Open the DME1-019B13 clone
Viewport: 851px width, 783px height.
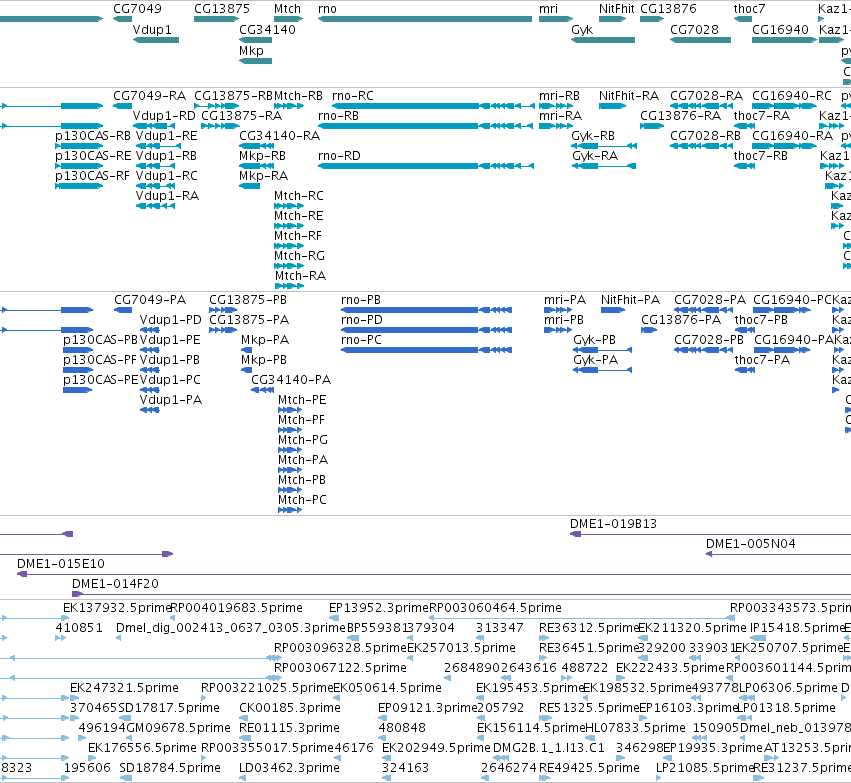pyautogui.click(x=710, y=534)
